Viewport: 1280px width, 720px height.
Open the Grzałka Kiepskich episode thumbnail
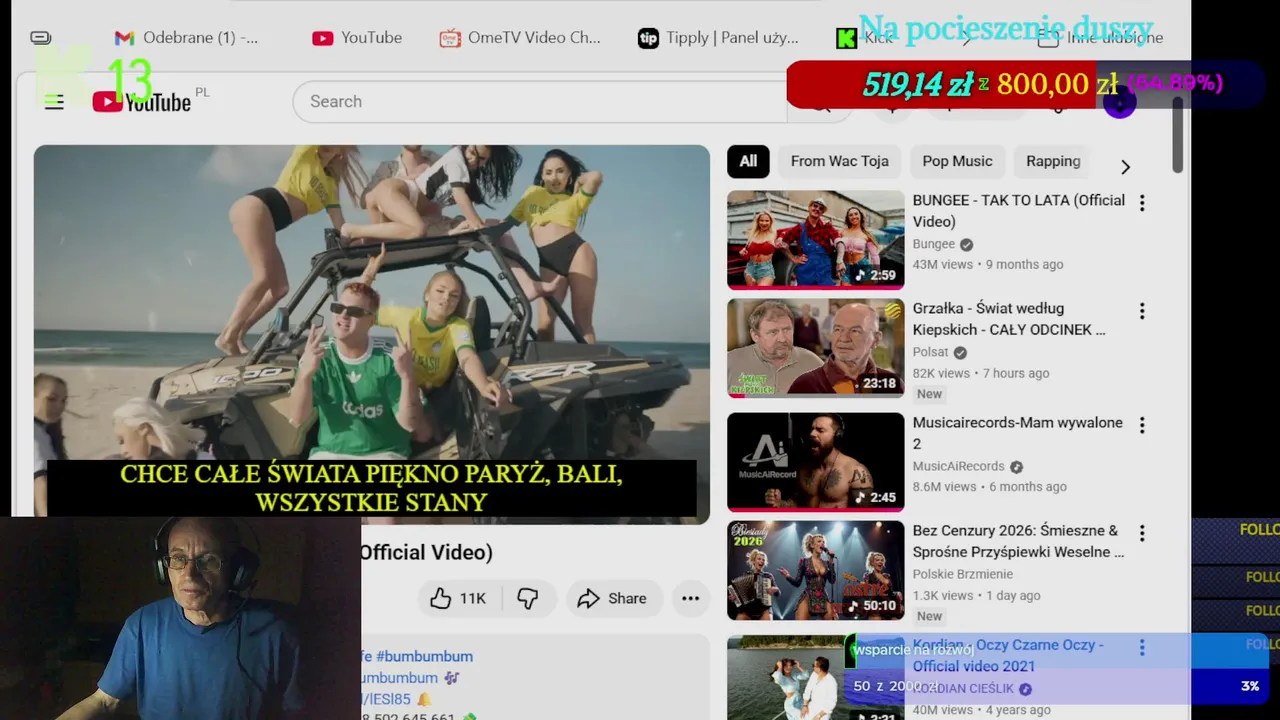(815, 348)
